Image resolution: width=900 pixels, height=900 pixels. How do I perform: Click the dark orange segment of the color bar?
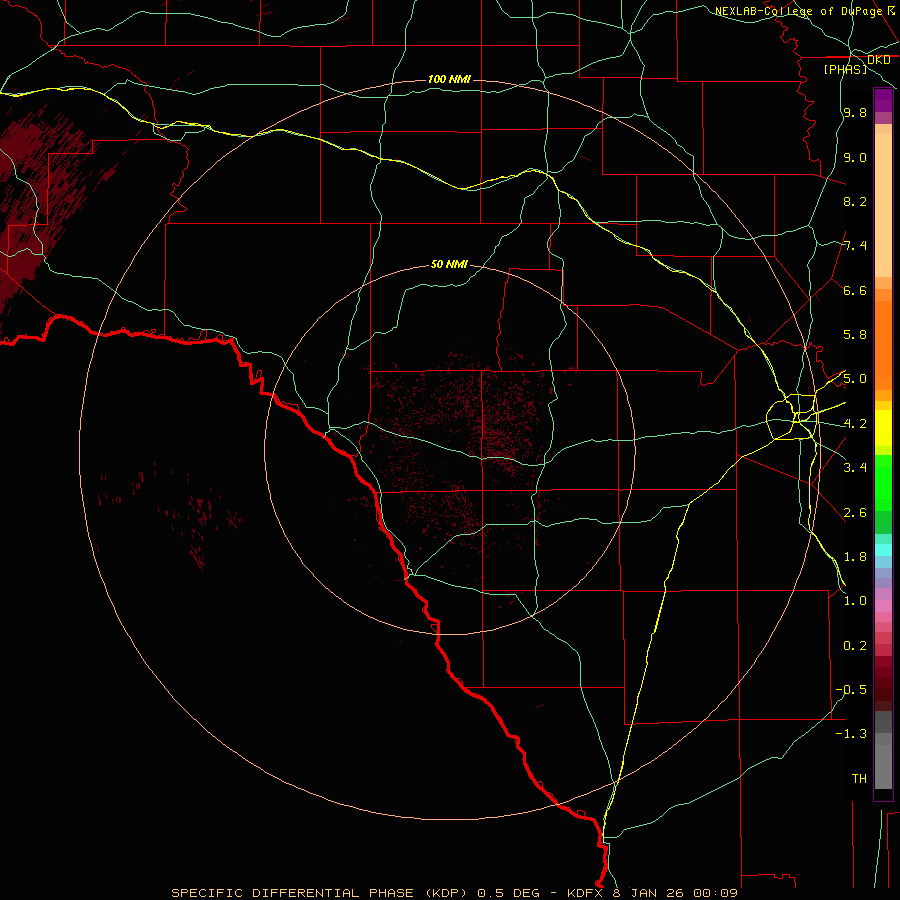pyautogui.click(x=883, y=346)
